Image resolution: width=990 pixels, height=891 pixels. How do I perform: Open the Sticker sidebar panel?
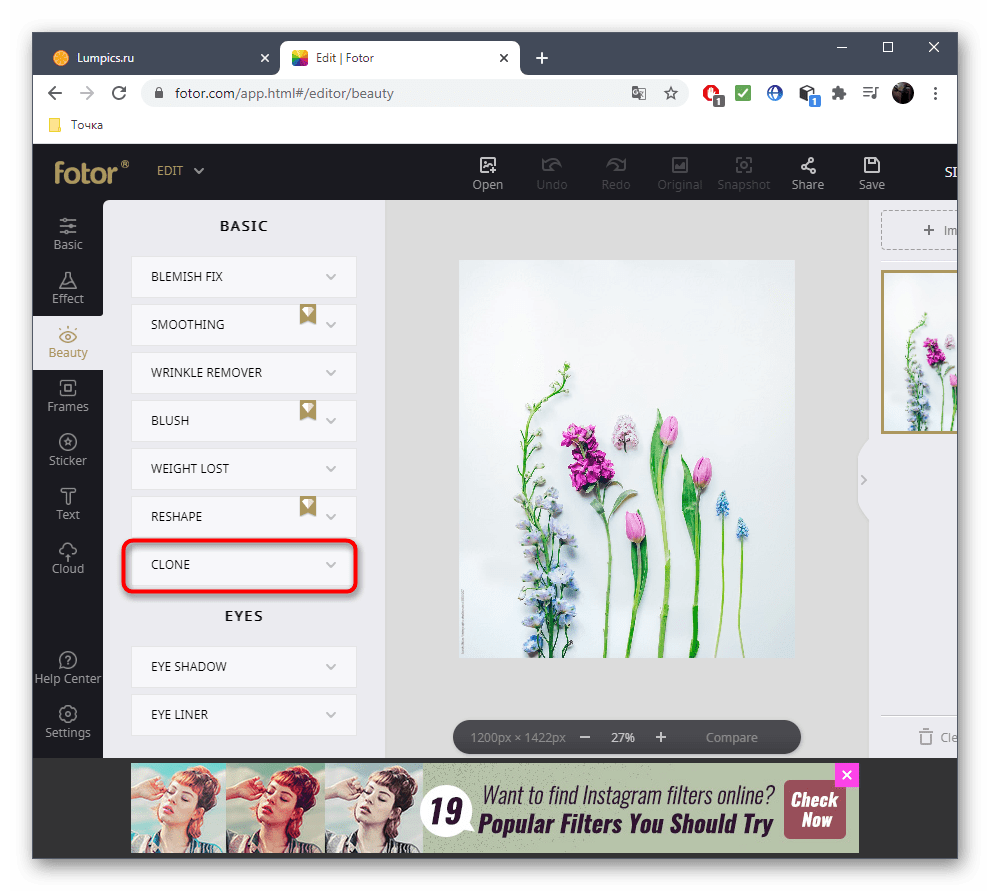[68, 449]
